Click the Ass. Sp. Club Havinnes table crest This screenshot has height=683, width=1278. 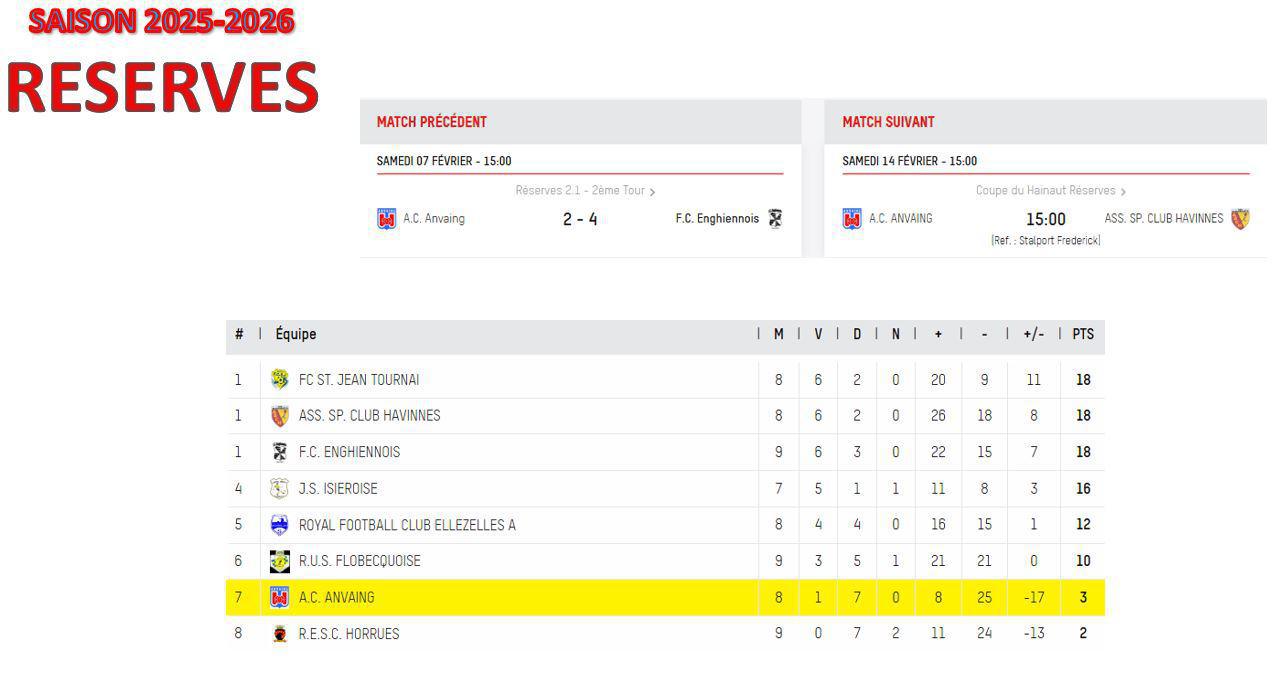(280, 416)
